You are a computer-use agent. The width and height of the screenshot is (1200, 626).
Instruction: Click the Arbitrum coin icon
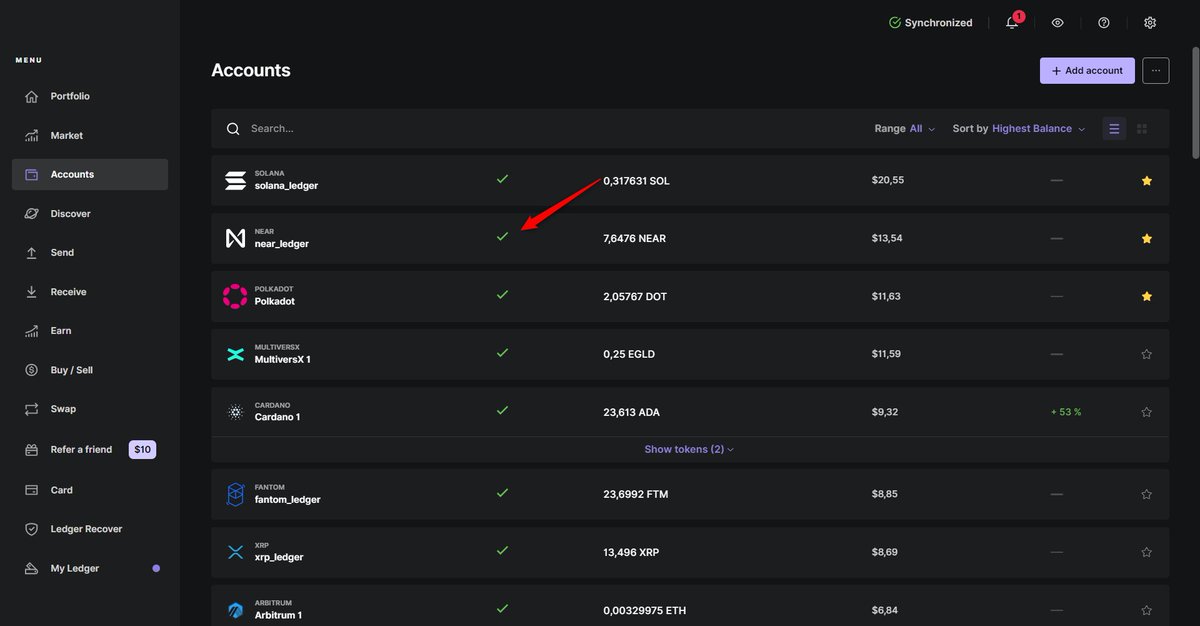(235, 610)
